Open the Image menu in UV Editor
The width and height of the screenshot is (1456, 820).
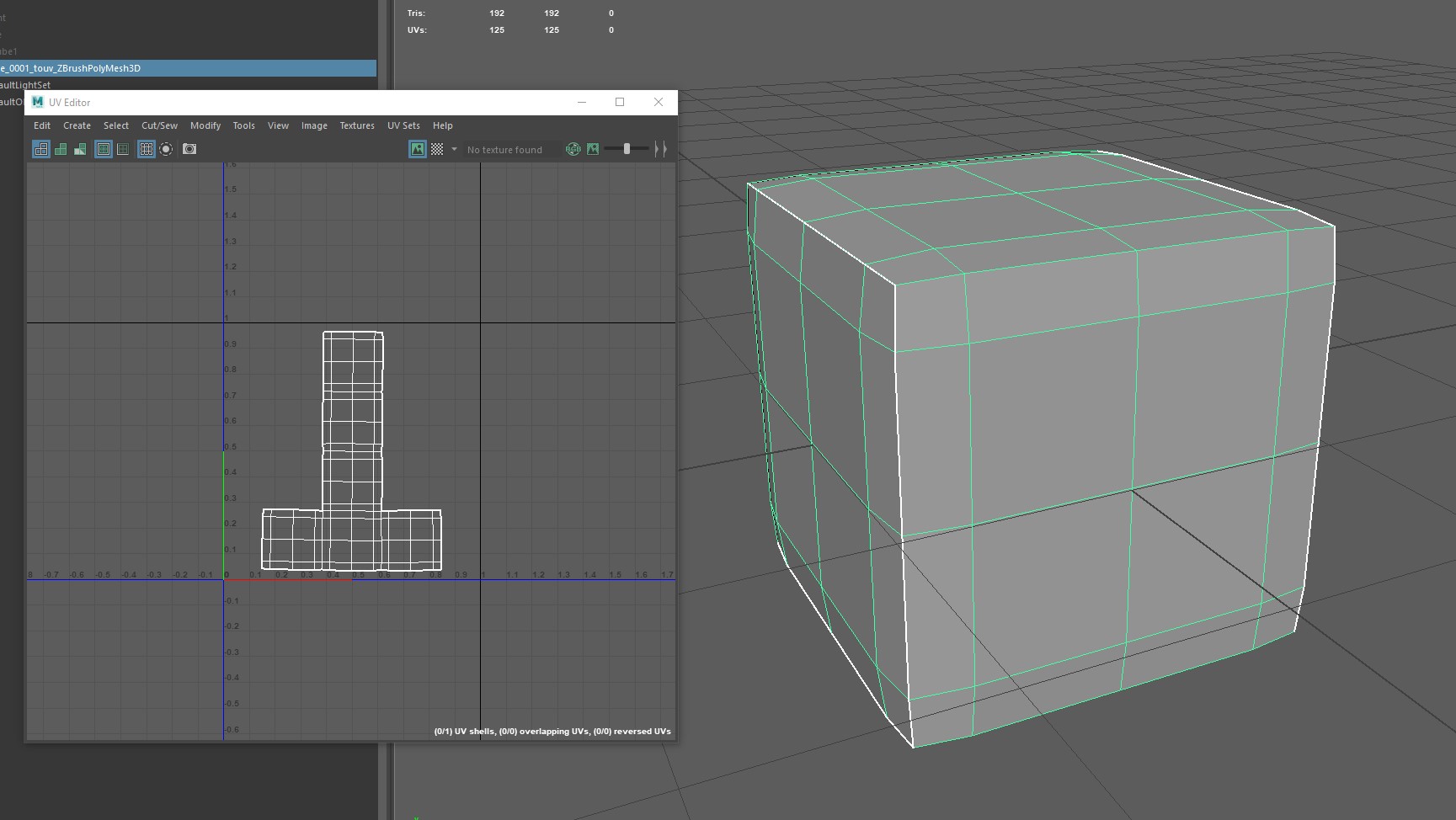click(x=314, y=125)
